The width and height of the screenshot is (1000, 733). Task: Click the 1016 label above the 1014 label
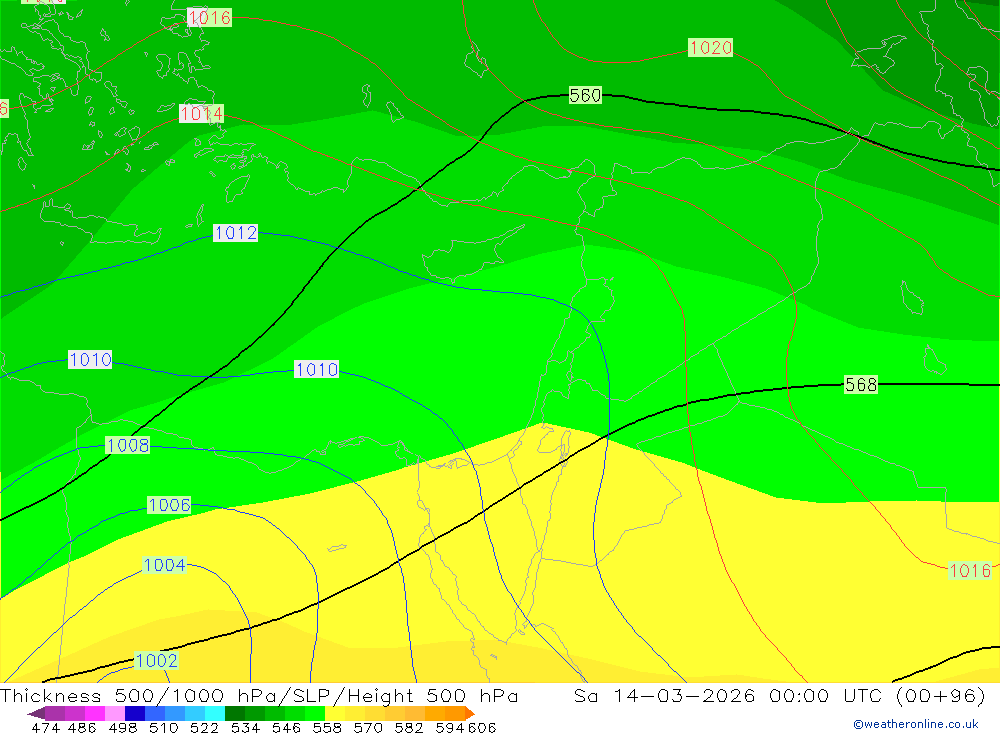pos(210,18)
